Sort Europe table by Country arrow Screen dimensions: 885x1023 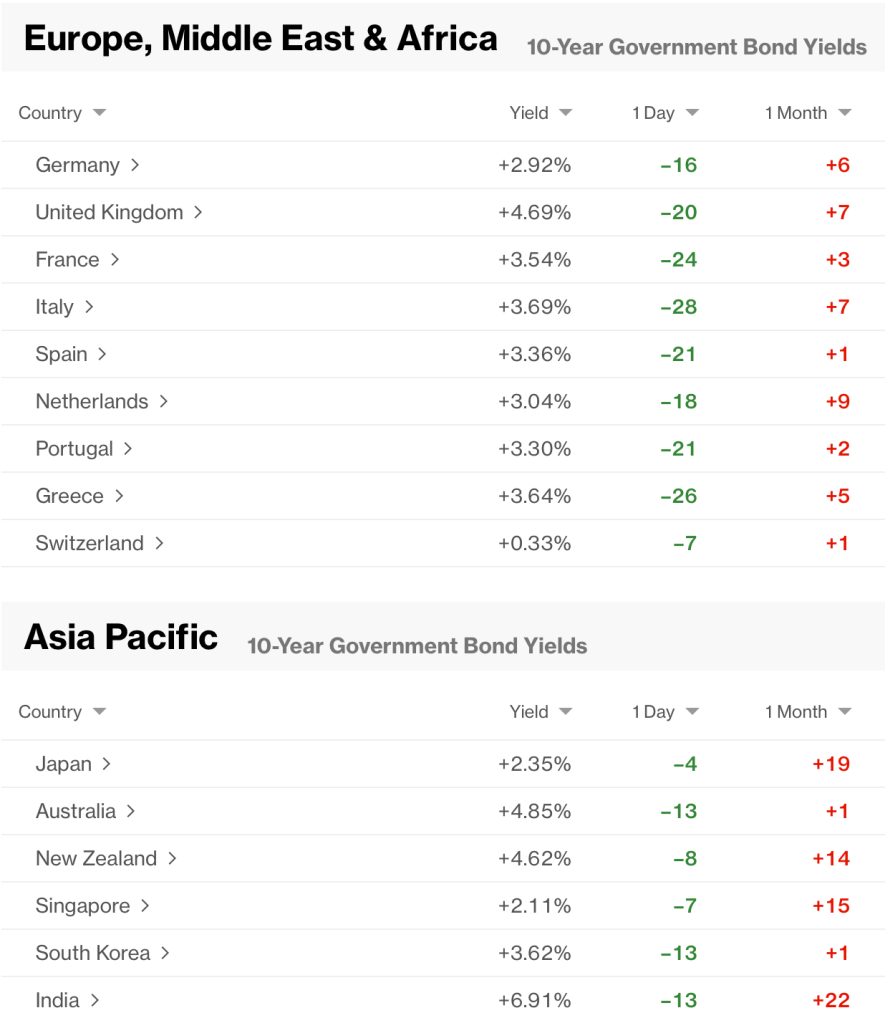tap(99, 113)
